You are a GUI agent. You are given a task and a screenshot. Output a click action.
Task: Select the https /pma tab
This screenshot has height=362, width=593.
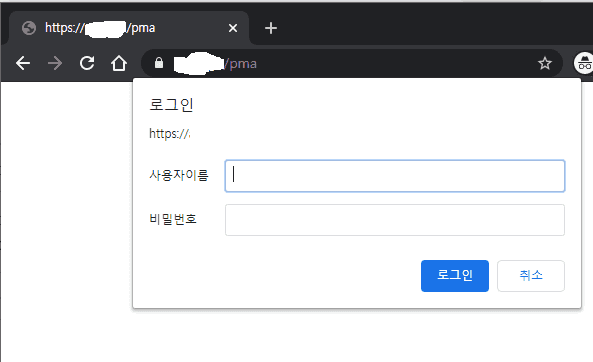pyautogui.click(x=129, y=28)
